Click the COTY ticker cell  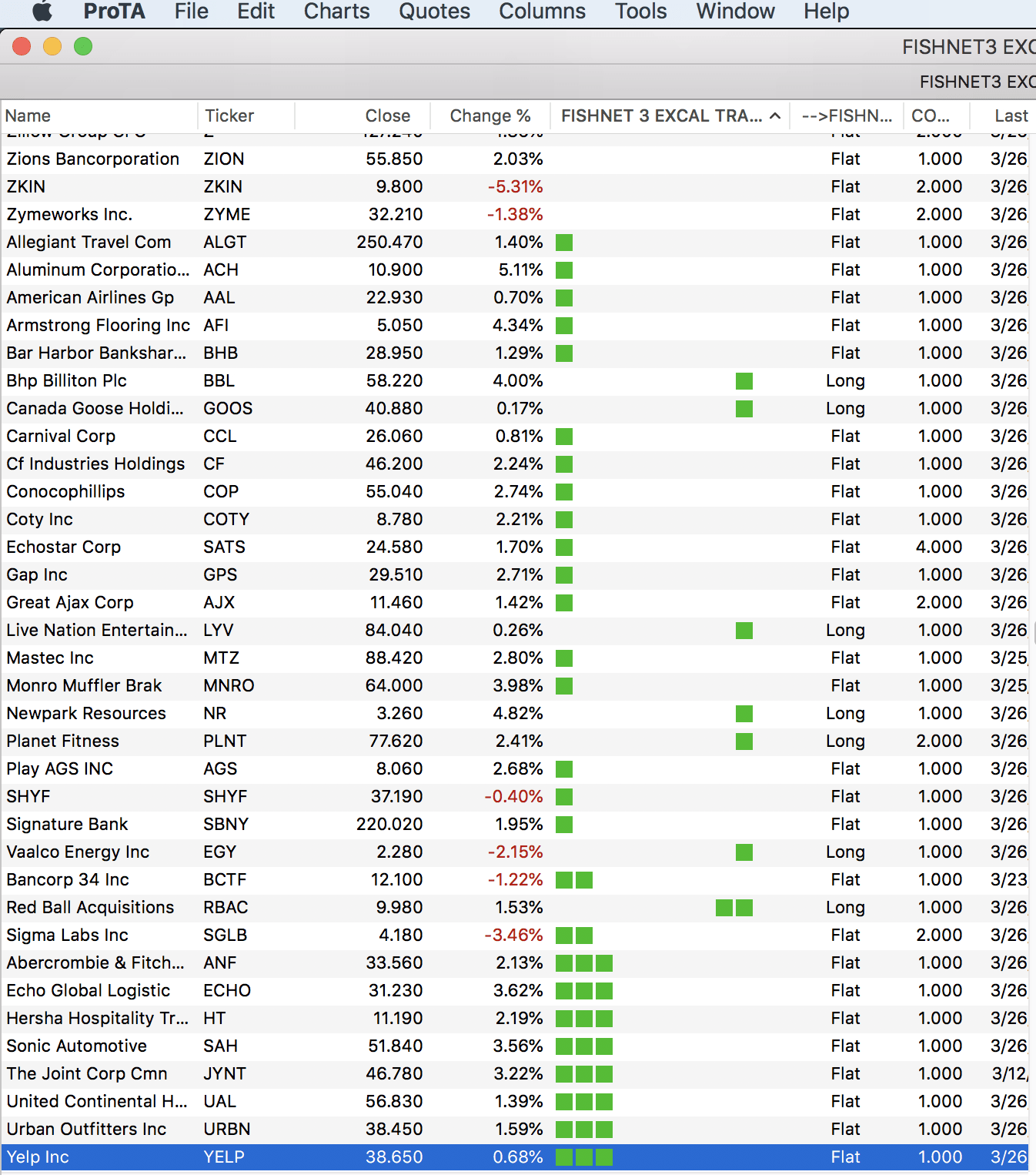click(x=226, y=520)
